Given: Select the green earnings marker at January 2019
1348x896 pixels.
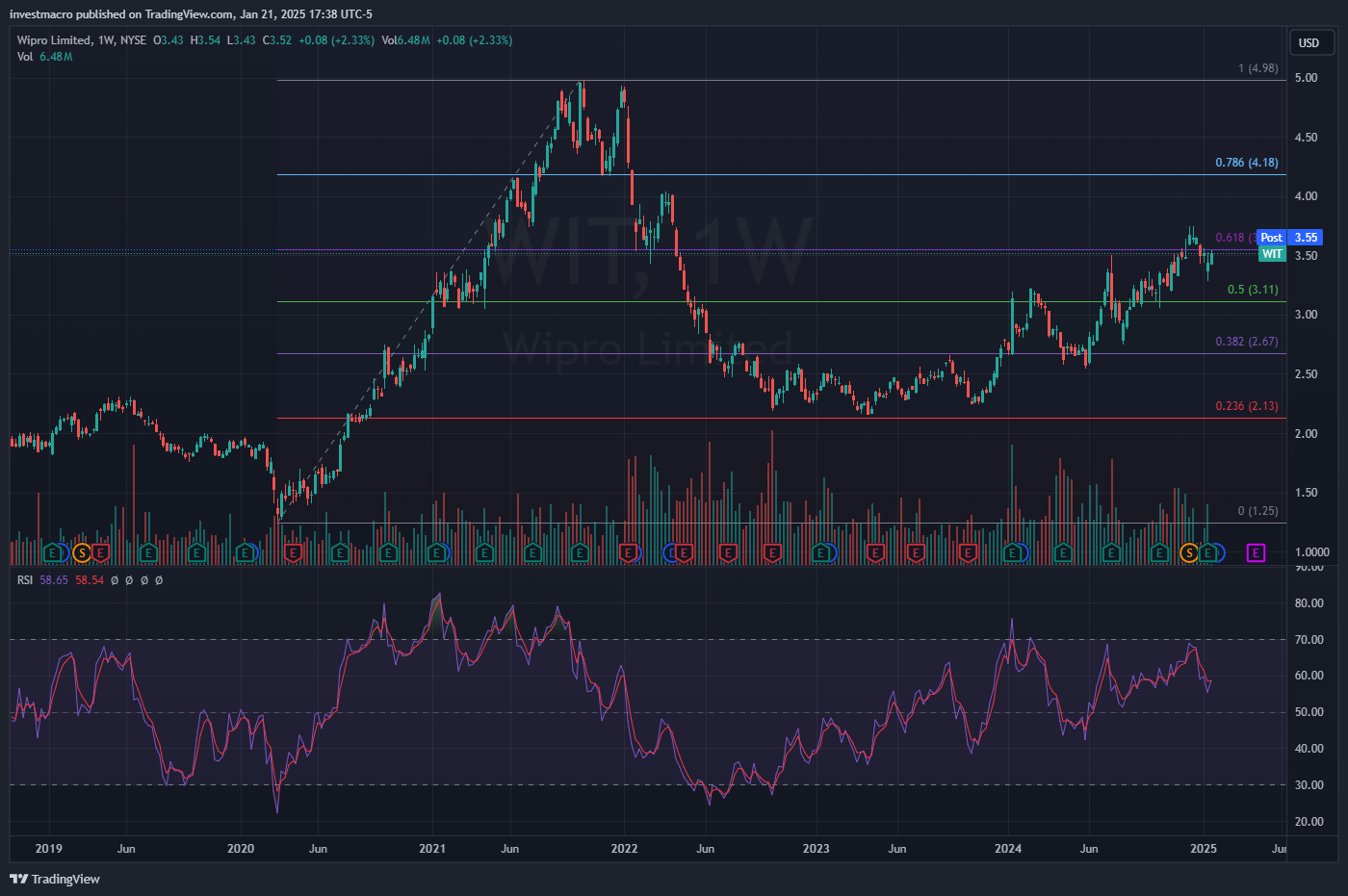Looking at the screenshot, I should pos(53,552).
